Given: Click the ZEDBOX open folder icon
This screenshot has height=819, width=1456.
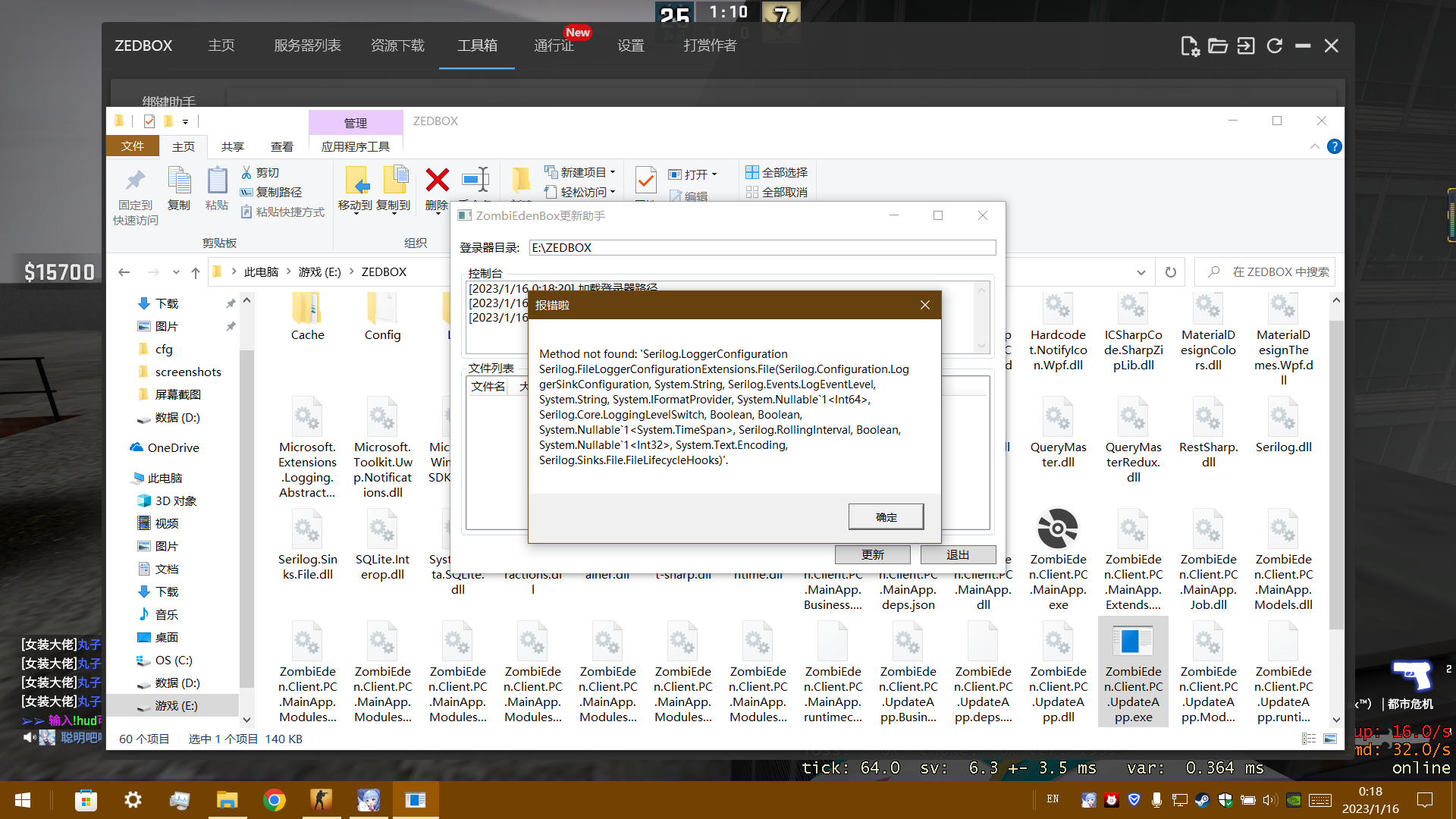Looking at the screenshot, I should 1217,46.
